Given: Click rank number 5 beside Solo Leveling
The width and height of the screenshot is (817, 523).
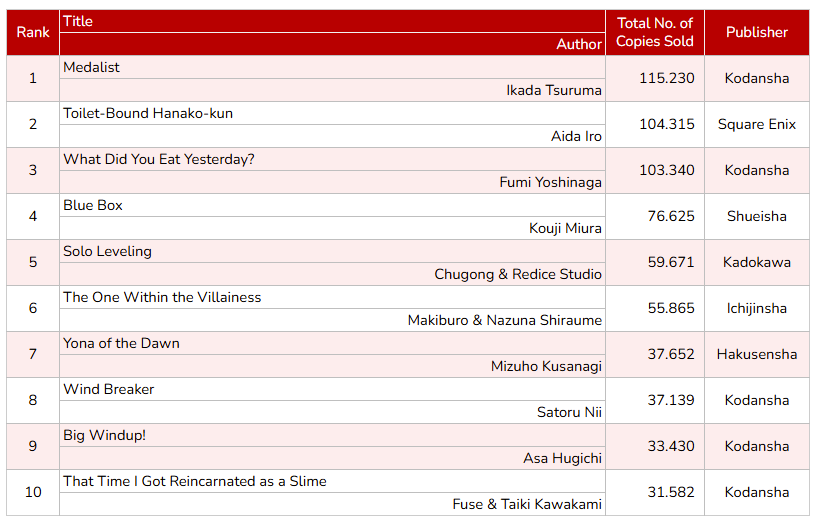Looking at the screenshot, I should click(33, 262).
